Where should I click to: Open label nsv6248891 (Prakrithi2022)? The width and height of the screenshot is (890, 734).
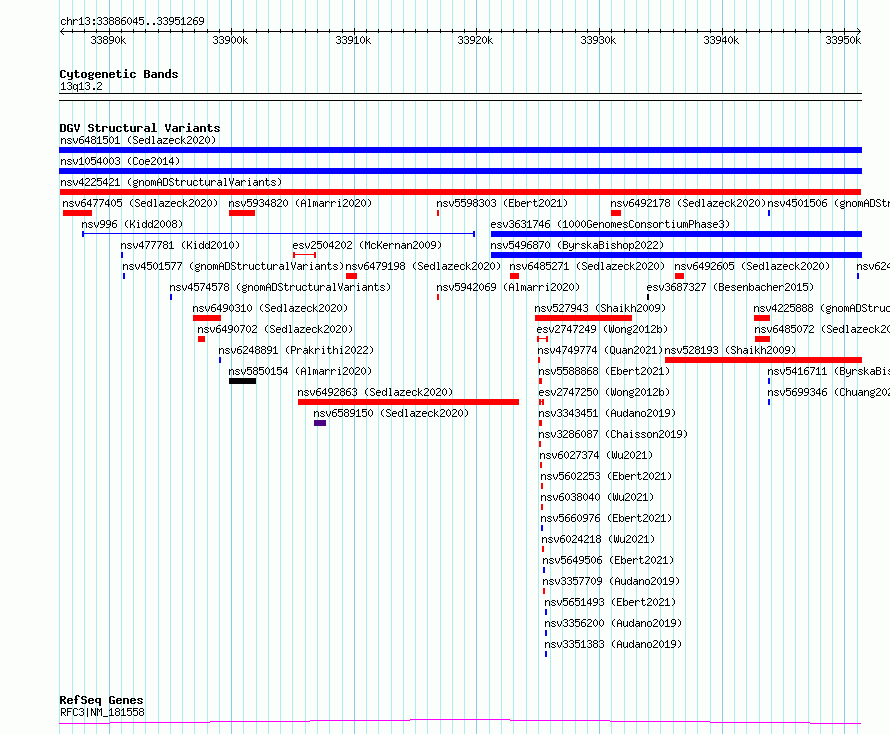296,350
